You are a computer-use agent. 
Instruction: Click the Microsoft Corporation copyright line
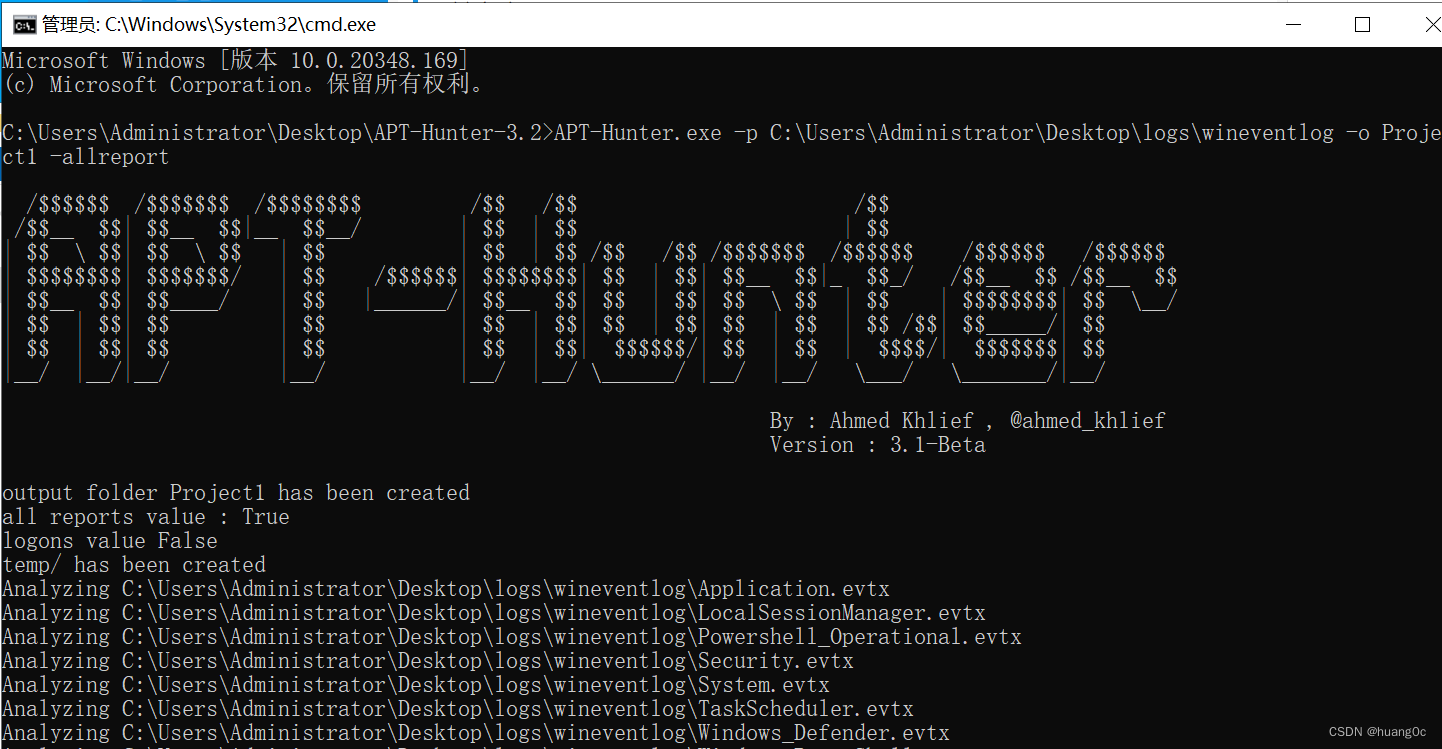point(244,85)
